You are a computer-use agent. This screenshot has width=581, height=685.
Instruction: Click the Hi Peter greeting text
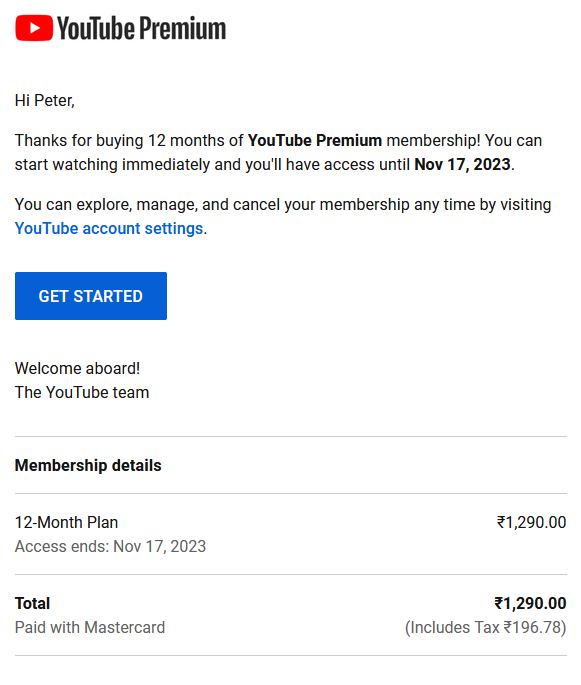pyautogui.click(x=45, y=100)
